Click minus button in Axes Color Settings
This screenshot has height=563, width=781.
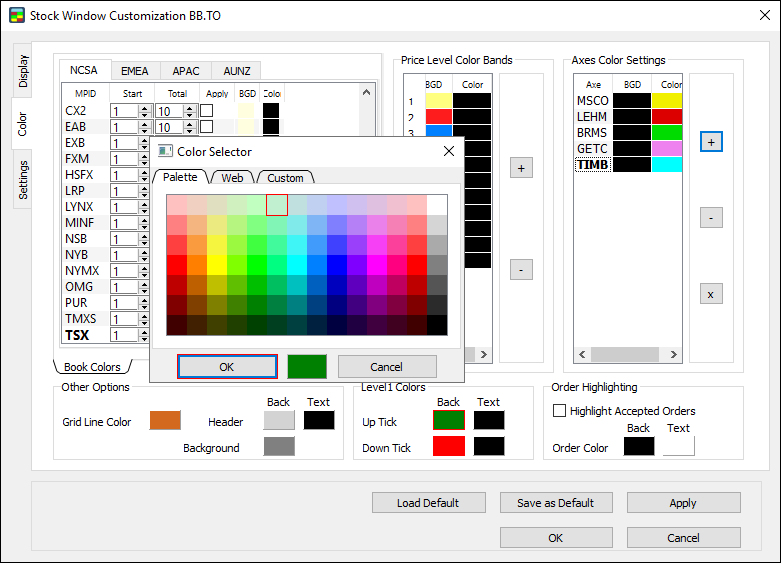710,217
